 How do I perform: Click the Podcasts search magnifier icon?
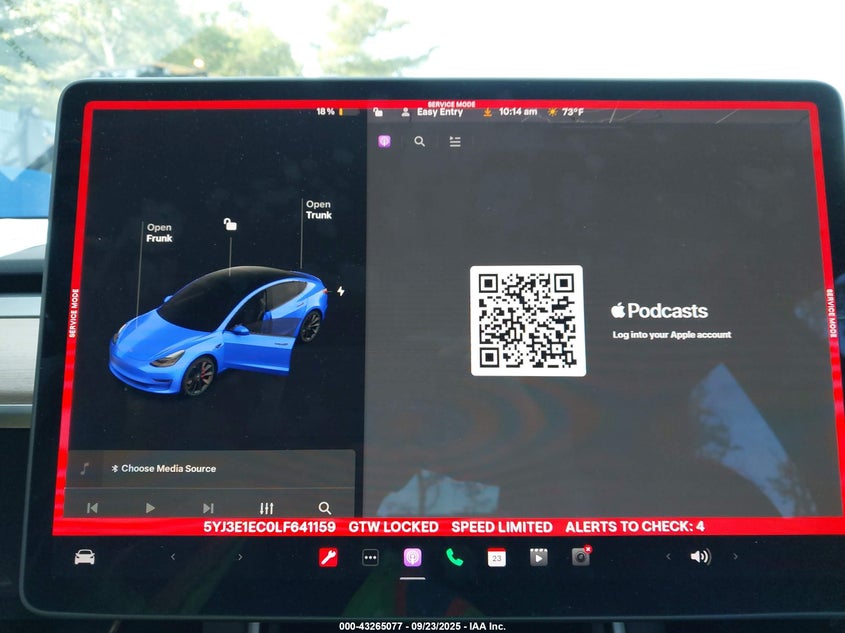point(419,142)
